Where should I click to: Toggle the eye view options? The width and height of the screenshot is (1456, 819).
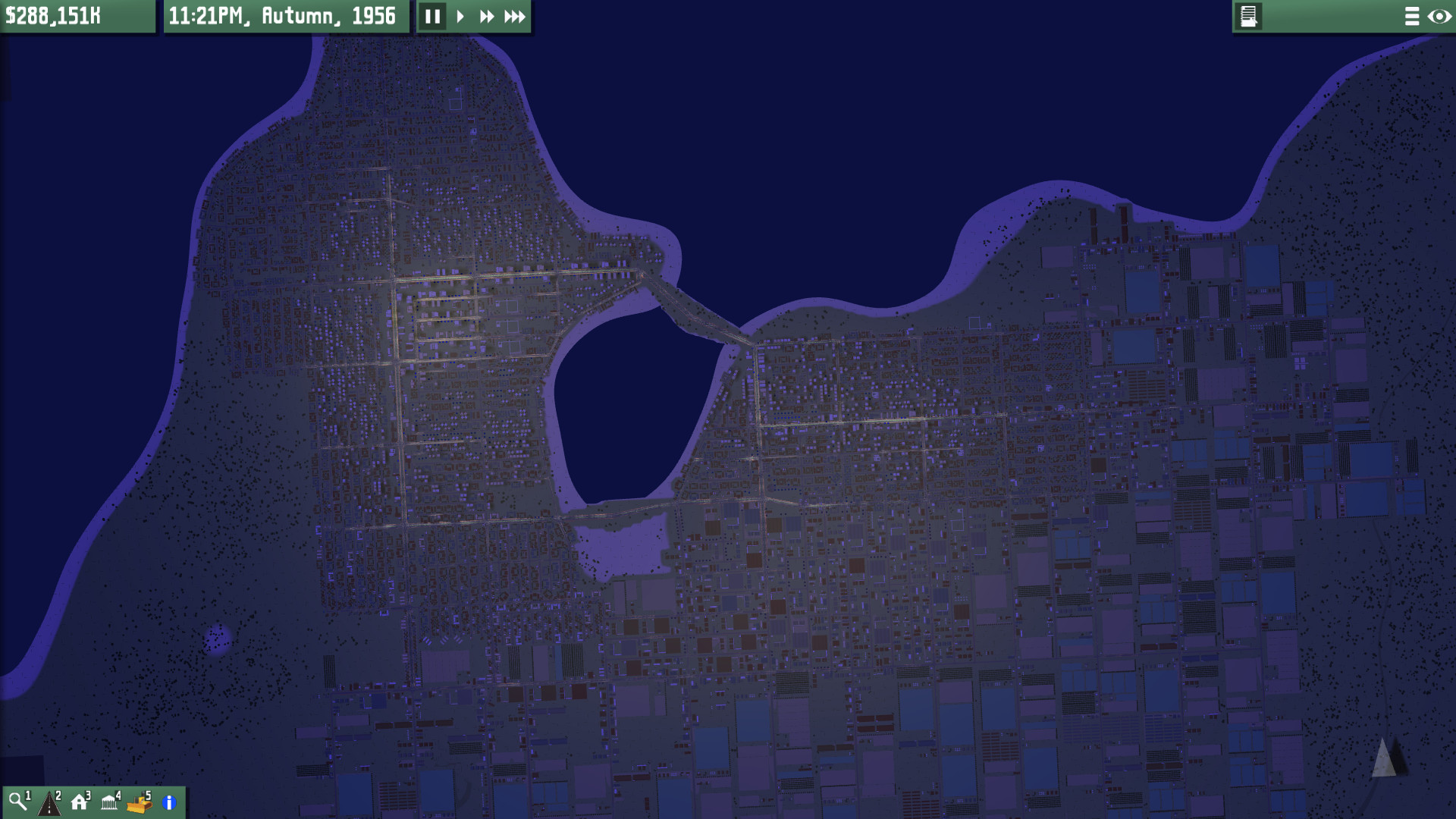pyautogui.click(x=1439, y=16)
